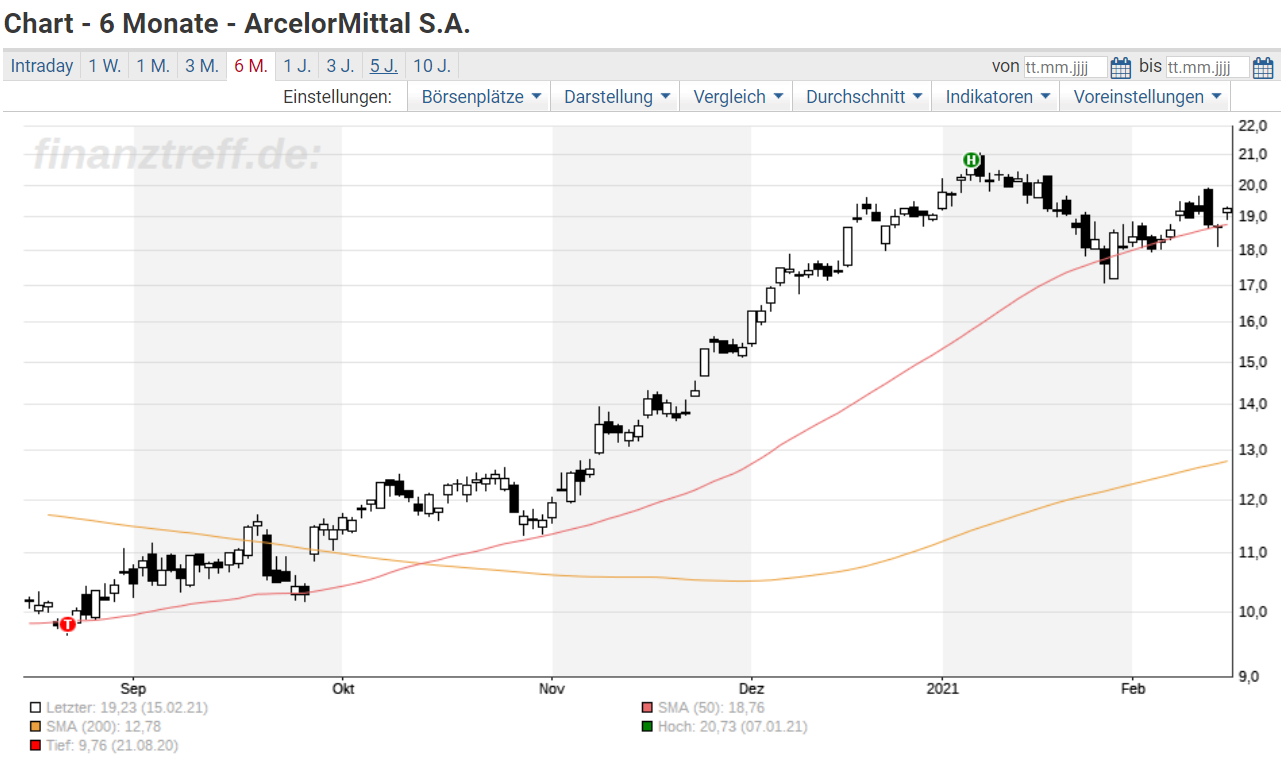Screen dimensions: 1281x765
Task: Click the red T low marker
Action: tap(68, 624)
